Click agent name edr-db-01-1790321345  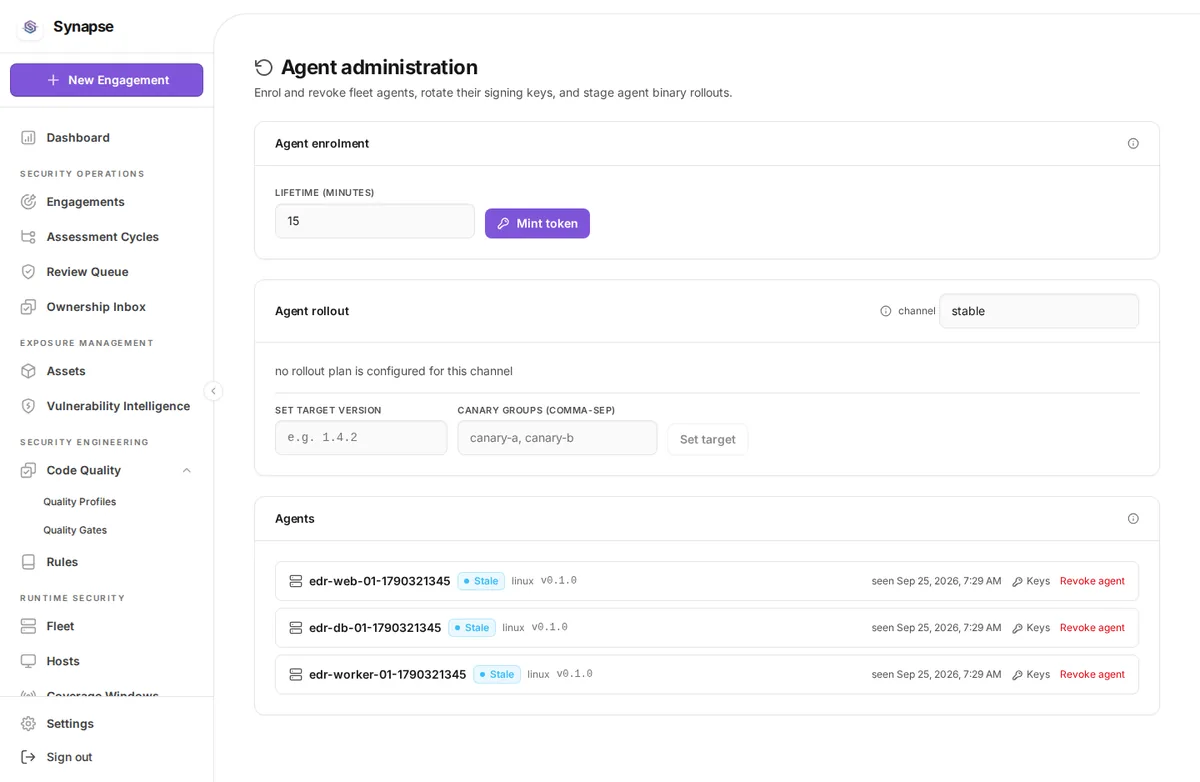pyautogui.click(x=375, y=628)
